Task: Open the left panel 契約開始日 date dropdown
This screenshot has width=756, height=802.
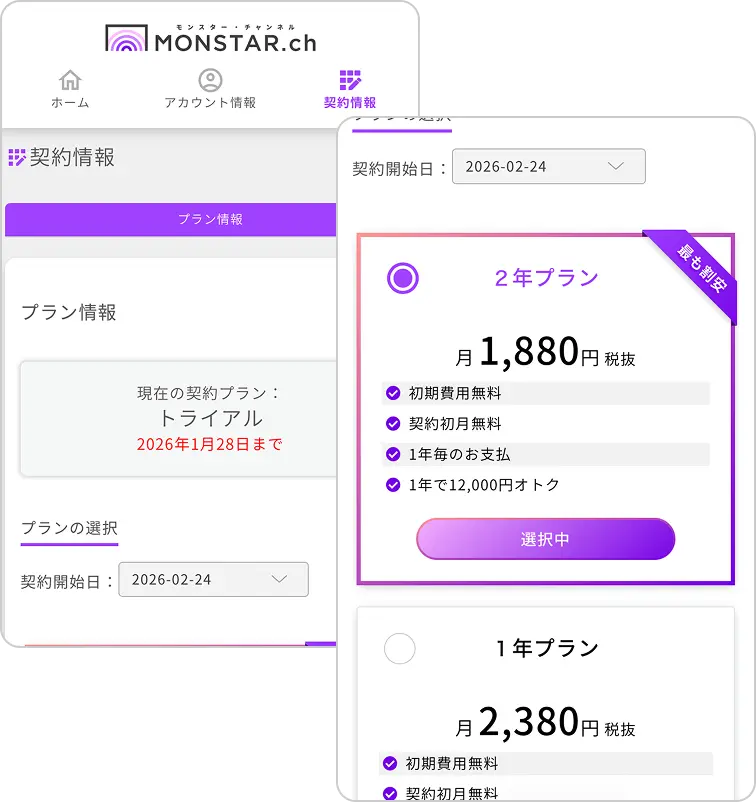Action: pos(213,580)
